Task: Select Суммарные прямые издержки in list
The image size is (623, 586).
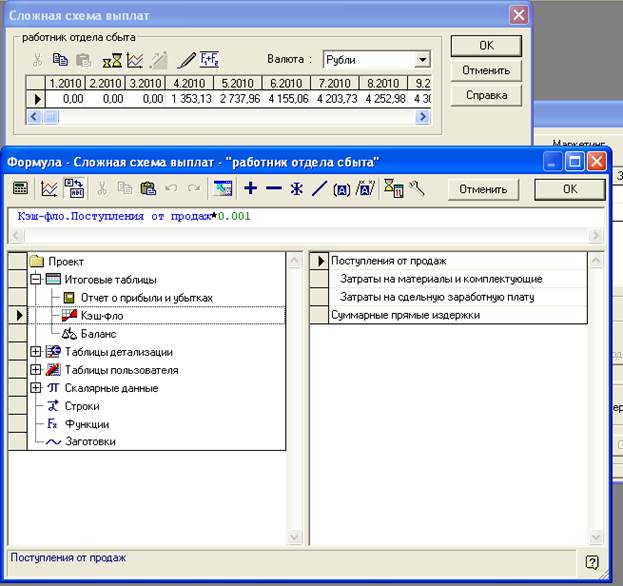Action: [x=406, y=315]
